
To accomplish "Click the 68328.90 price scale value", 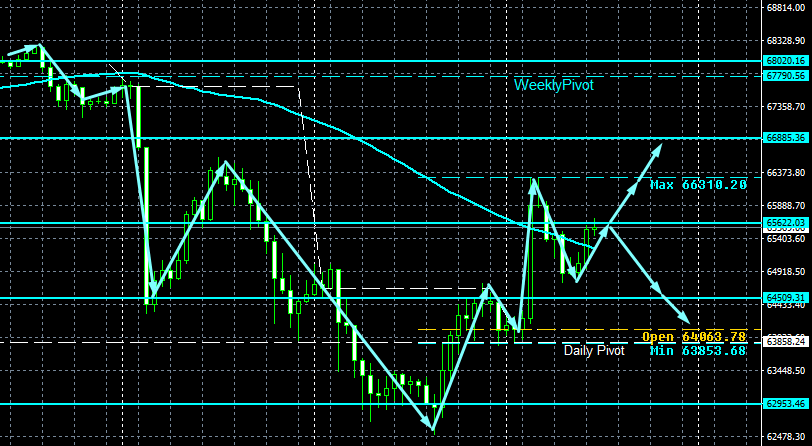I will (x=786, y=40).
